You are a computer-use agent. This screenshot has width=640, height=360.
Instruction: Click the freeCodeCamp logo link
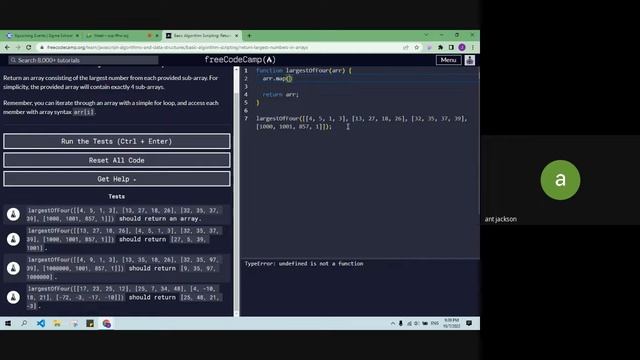(x=240, y=60)
